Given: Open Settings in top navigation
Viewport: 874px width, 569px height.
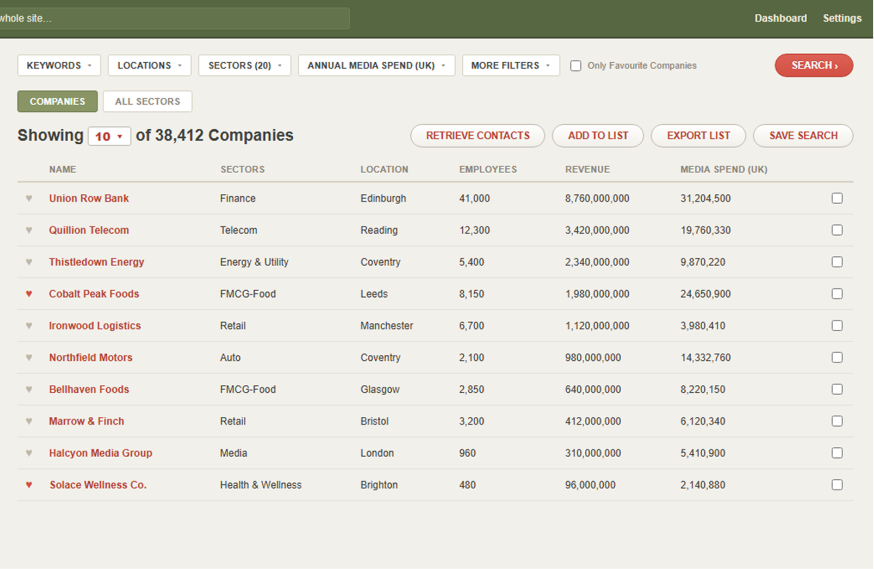Looking at the screenshot, I should pyautogui.click(x=842, y=18).
